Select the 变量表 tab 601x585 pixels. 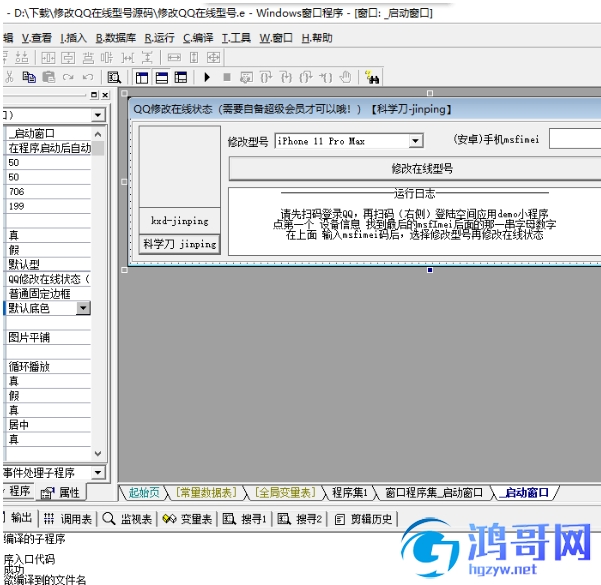[187, 519]
